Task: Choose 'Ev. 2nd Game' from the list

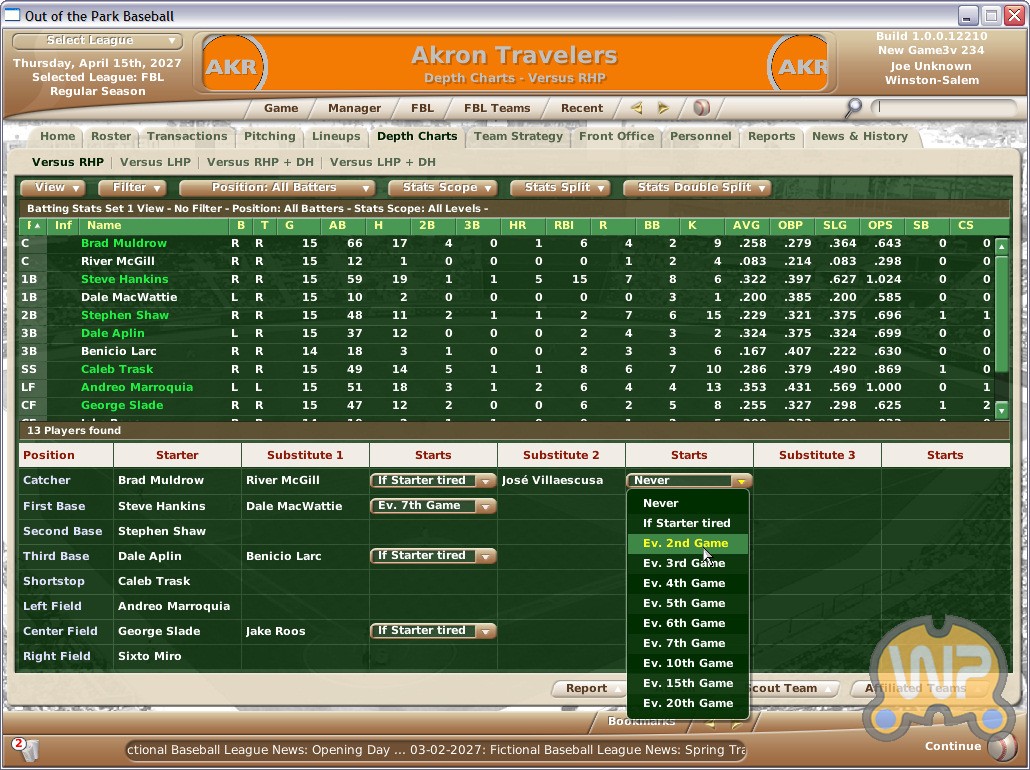Action: point(685,543)
